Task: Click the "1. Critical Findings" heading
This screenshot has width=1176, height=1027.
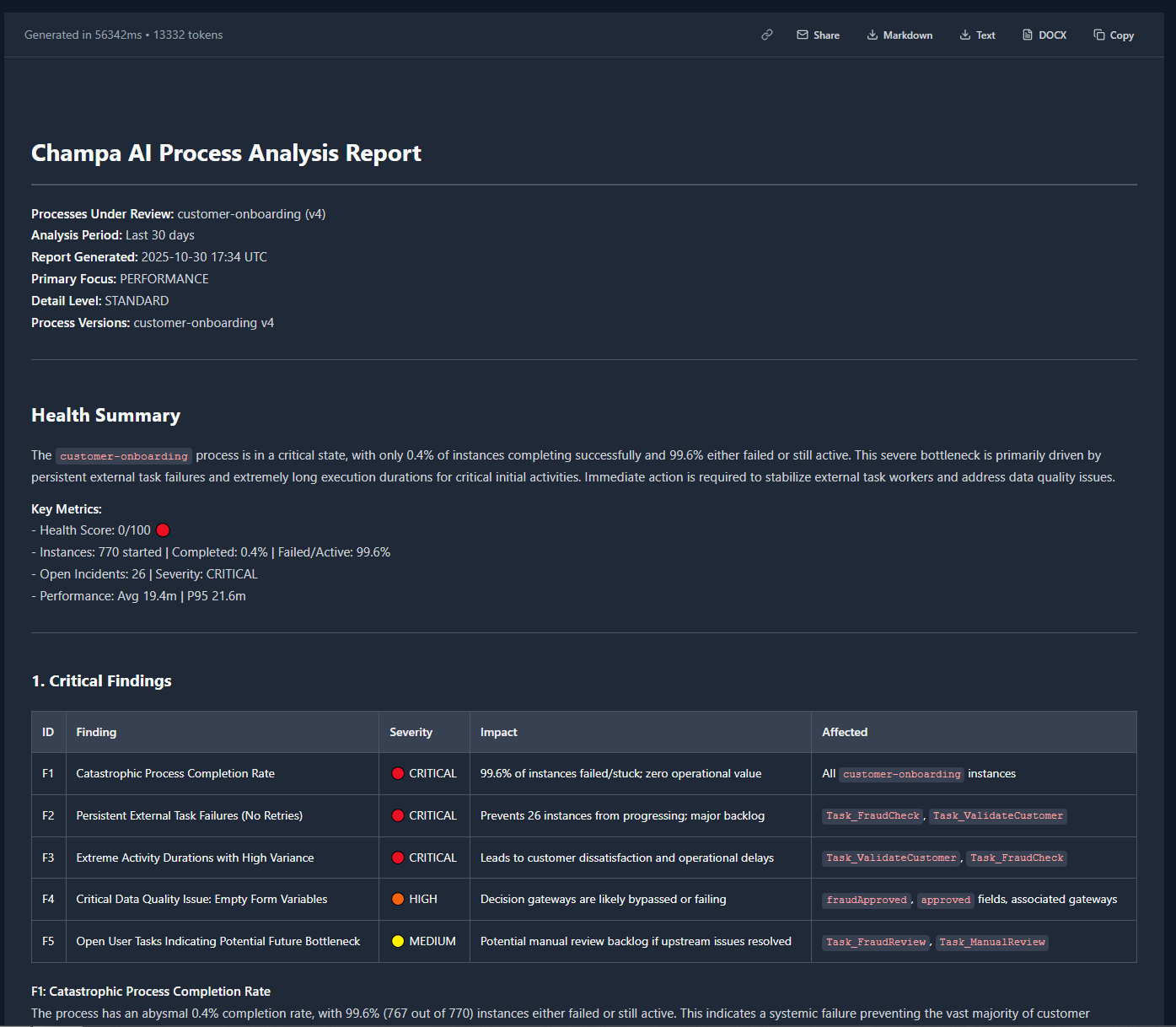Action: coord(101,680)
